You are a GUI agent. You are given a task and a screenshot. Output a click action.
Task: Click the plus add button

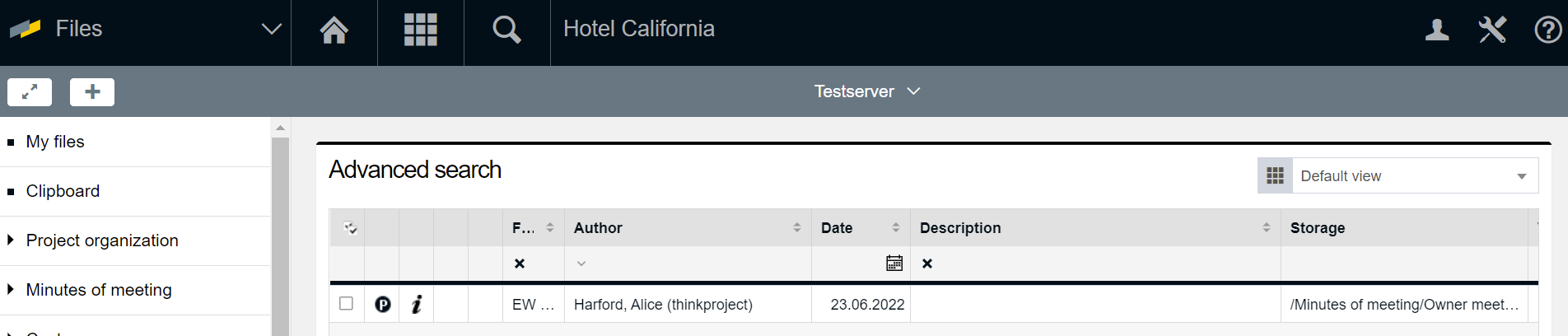click(x=92, y=92)
